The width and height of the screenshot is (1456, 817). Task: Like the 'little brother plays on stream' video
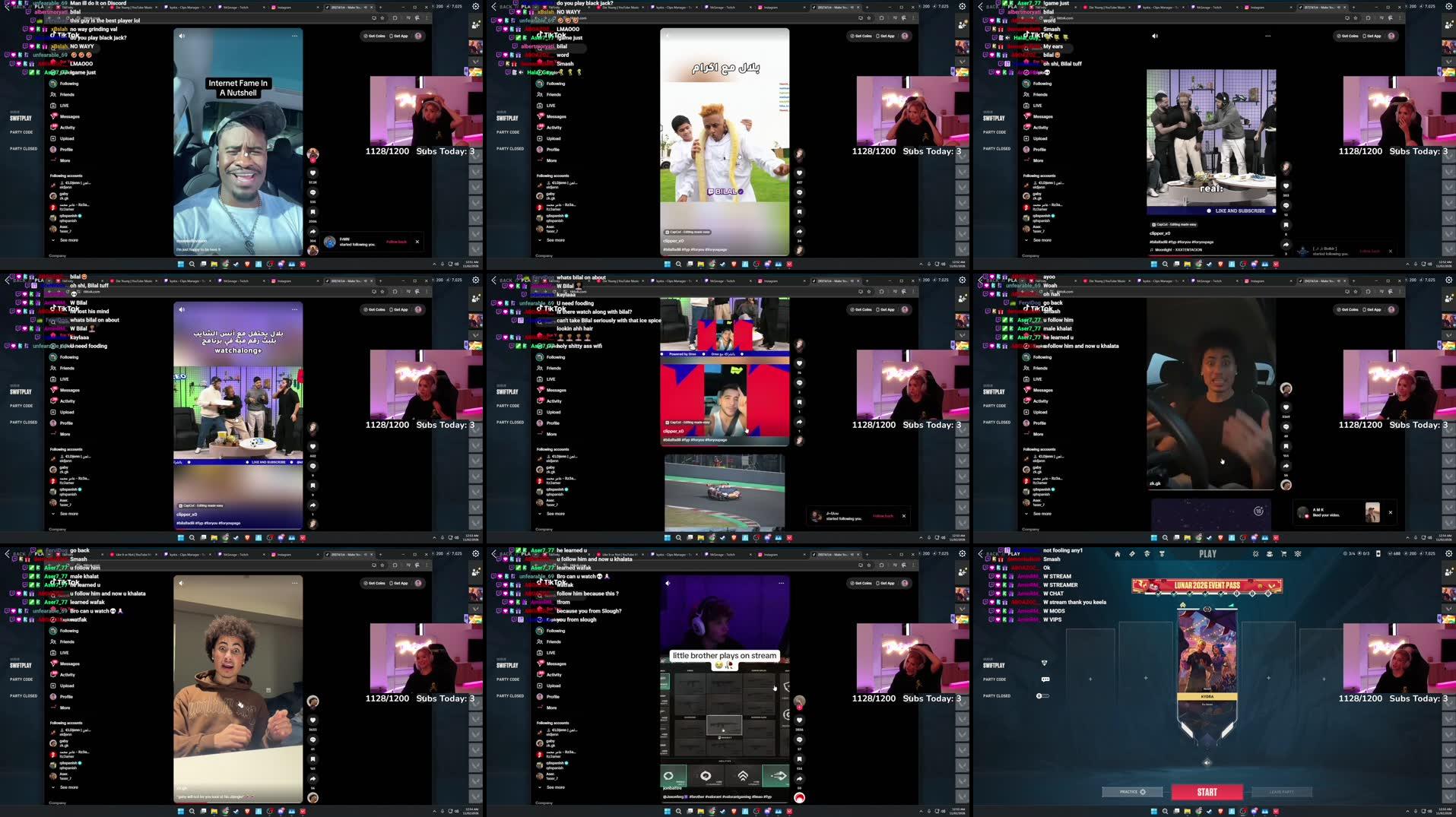pos(799,720)
